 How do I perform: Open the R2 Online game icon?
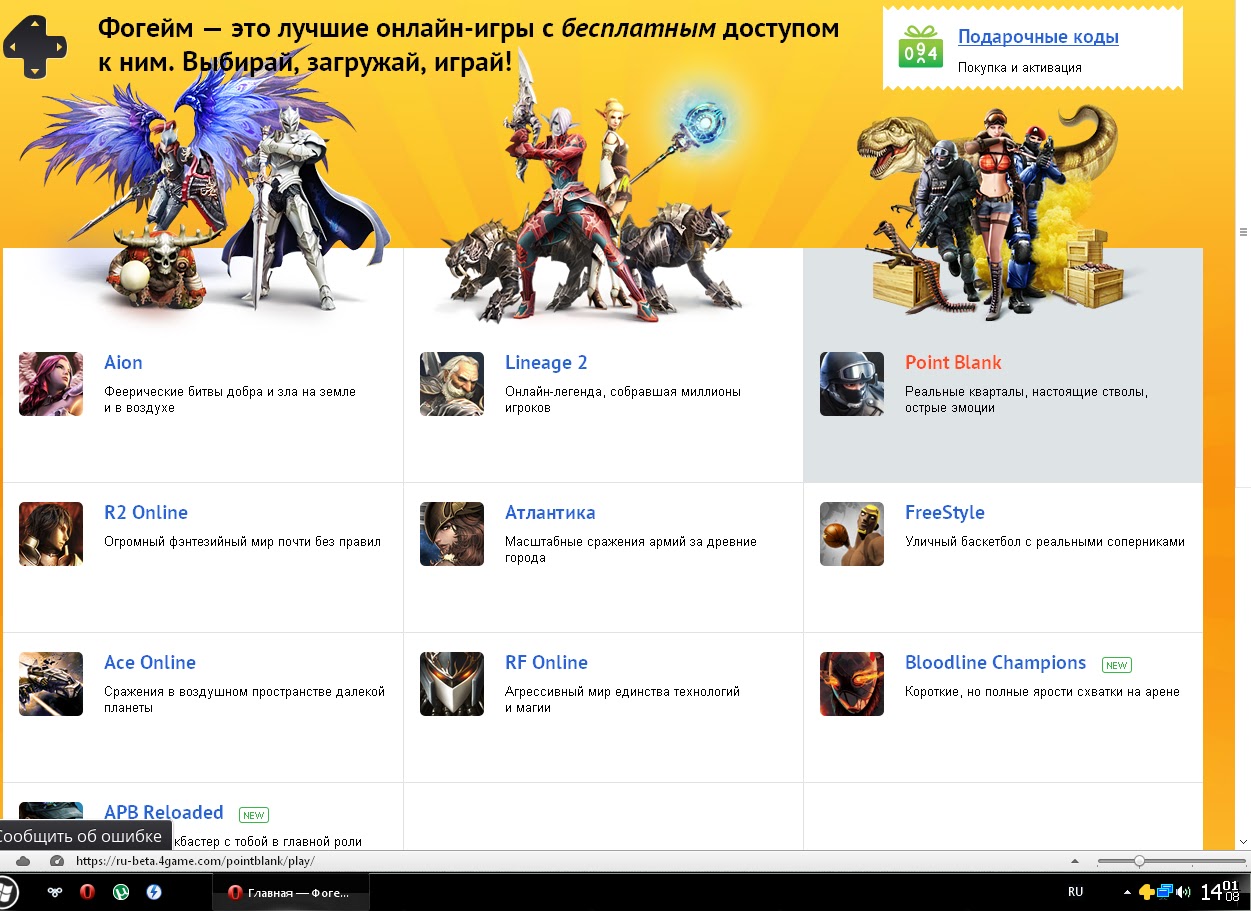(x=51, y=534)
